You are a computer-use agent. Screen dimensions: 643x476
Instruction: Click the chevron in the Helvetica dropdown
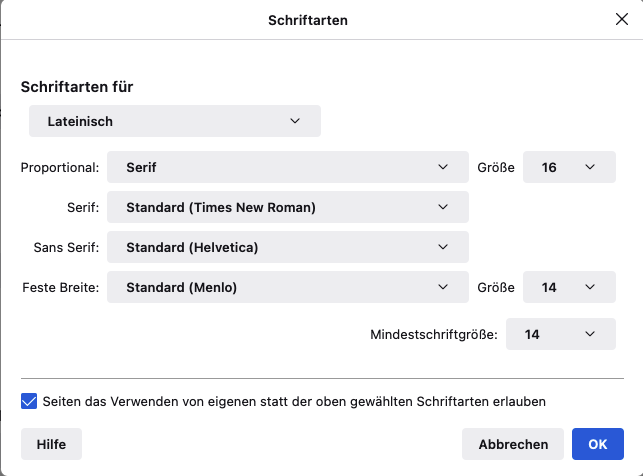point(444,247)
